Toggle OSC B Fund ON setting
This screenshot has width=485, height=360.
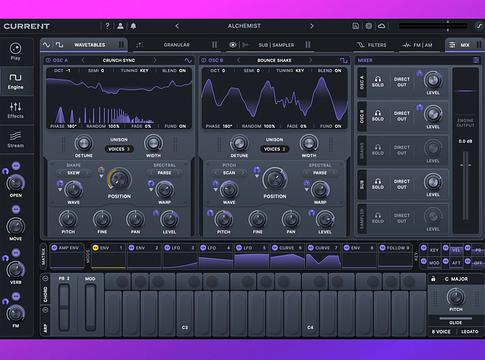pos(330,126)
